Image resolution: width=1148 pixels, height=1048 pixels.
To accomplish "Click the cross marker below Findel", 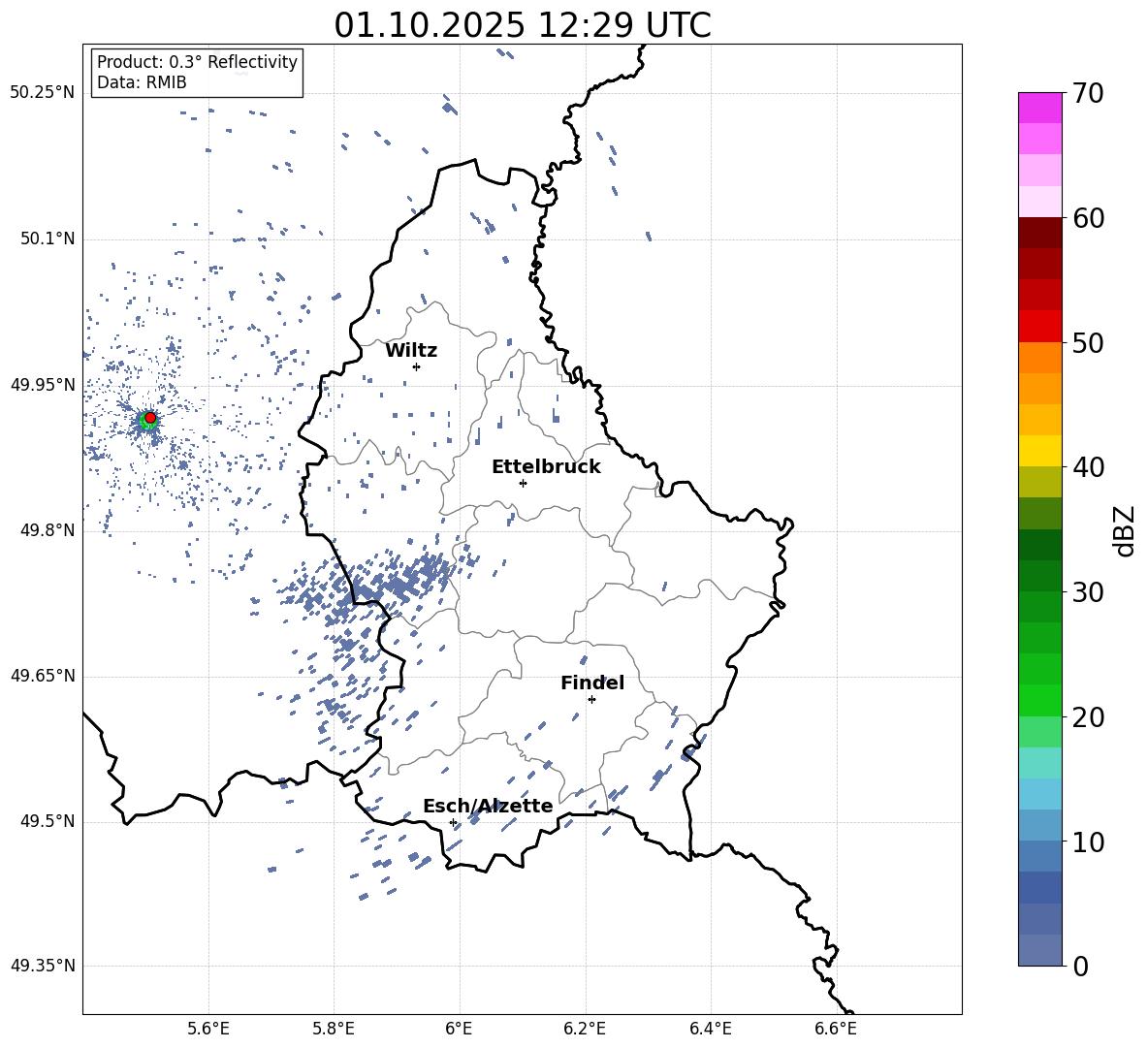I will (x=591, y=699).
